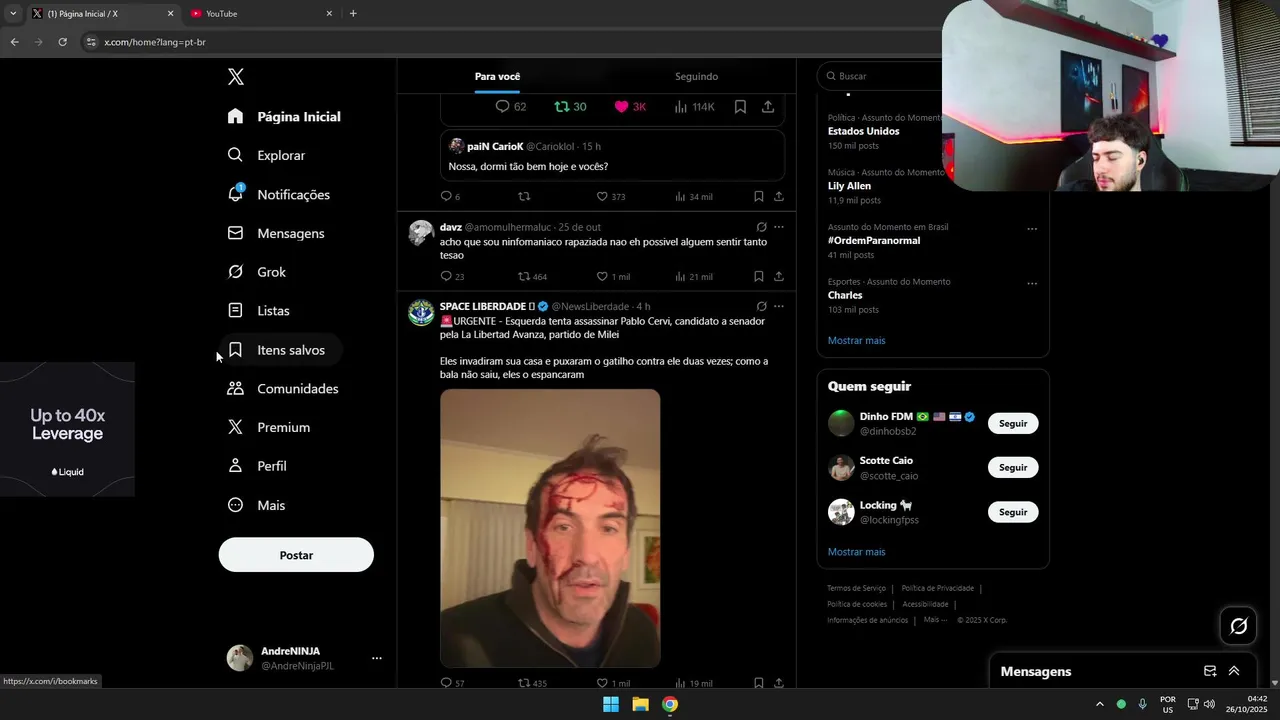Screen dimensions: 1280x720
Task: Open Listas in the sidebar
Action: pos(259,311)
